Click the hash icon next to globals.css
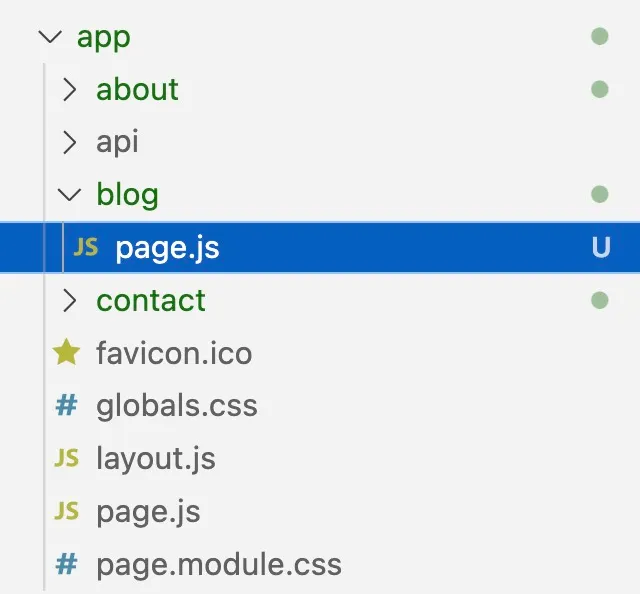This screenshot has width=640, height=594. [67, 405]
